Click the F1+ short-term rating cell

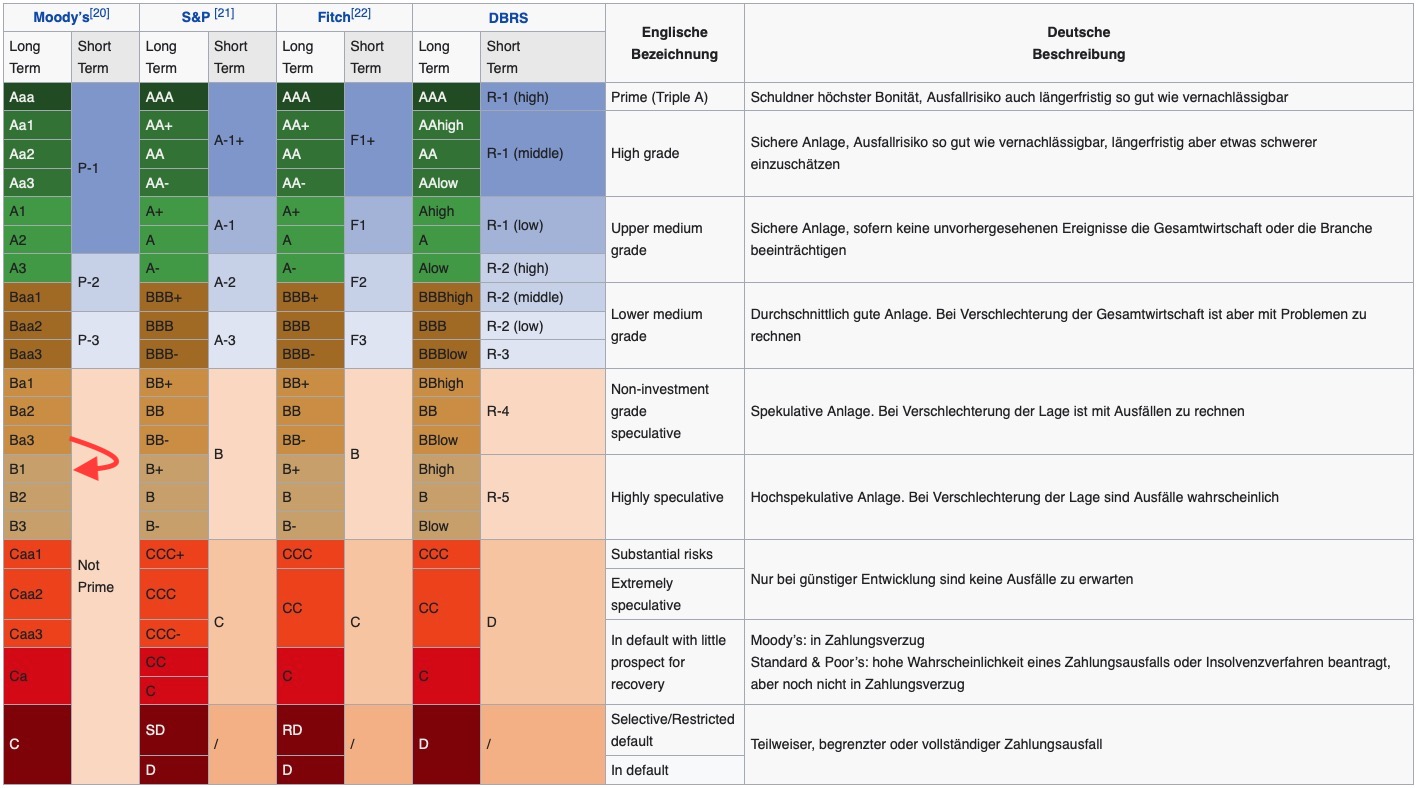coord(378,140)
